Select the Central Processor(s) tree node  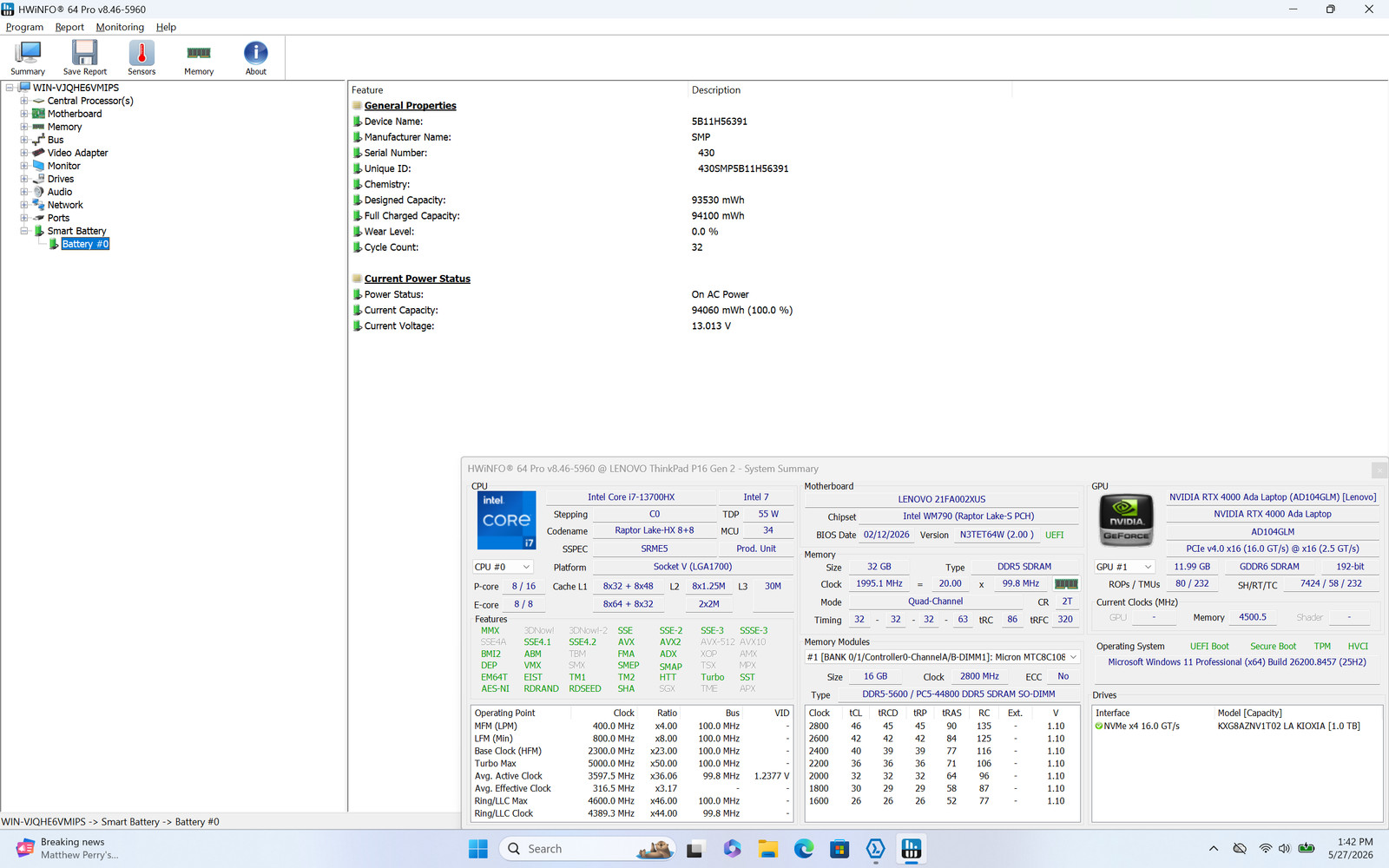click(x=90, y=101)
